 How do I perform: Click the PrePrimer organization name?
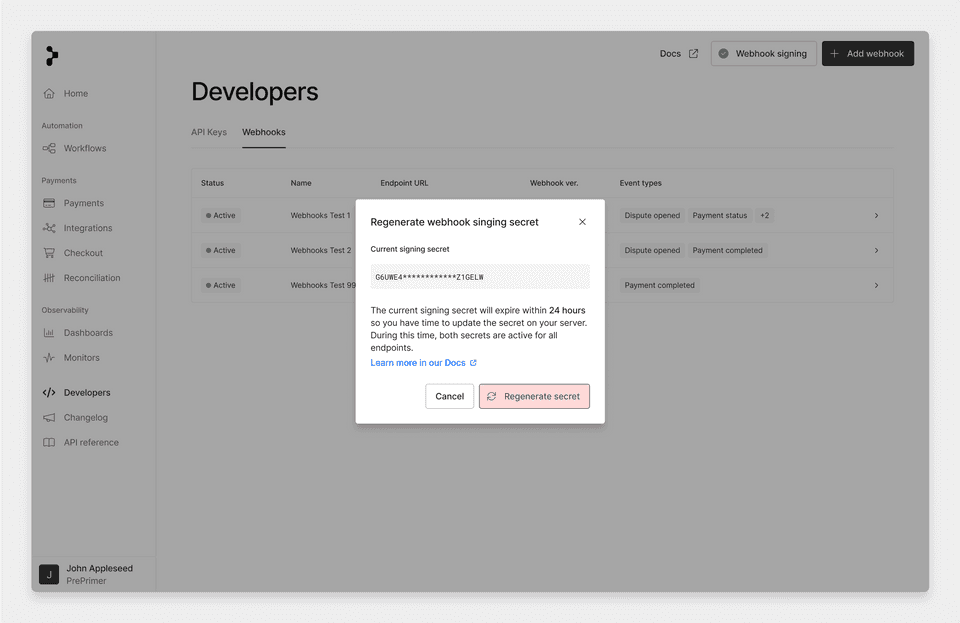click(86, 581)
